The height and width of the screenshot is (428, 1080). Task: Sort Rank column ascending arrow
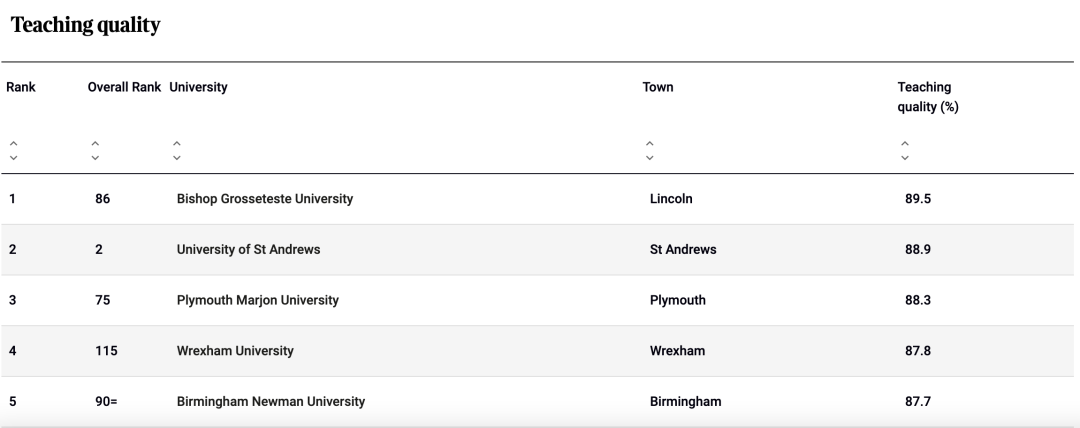13,143
